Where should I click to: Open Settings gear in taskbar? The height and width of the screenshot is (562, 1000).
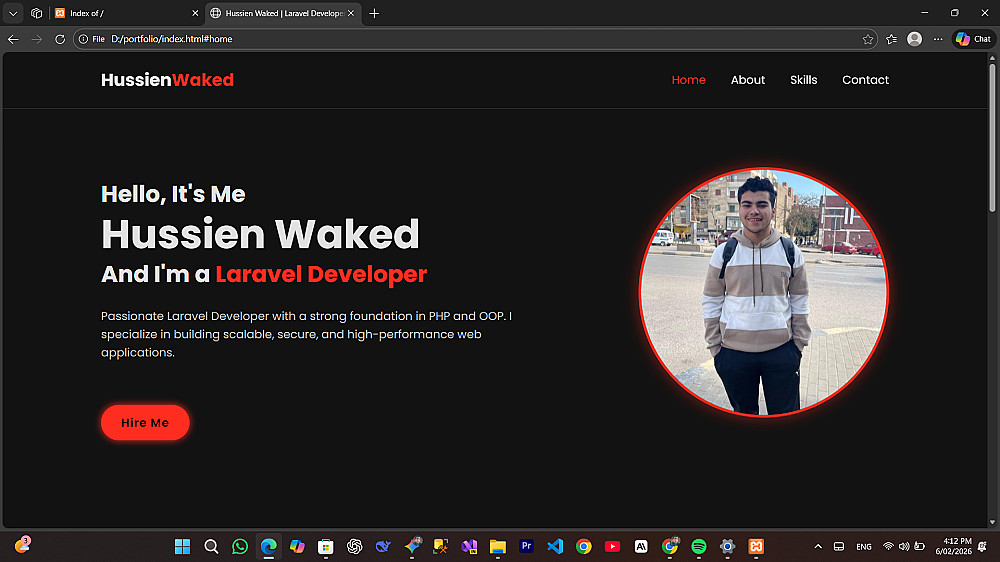[727, 546]
